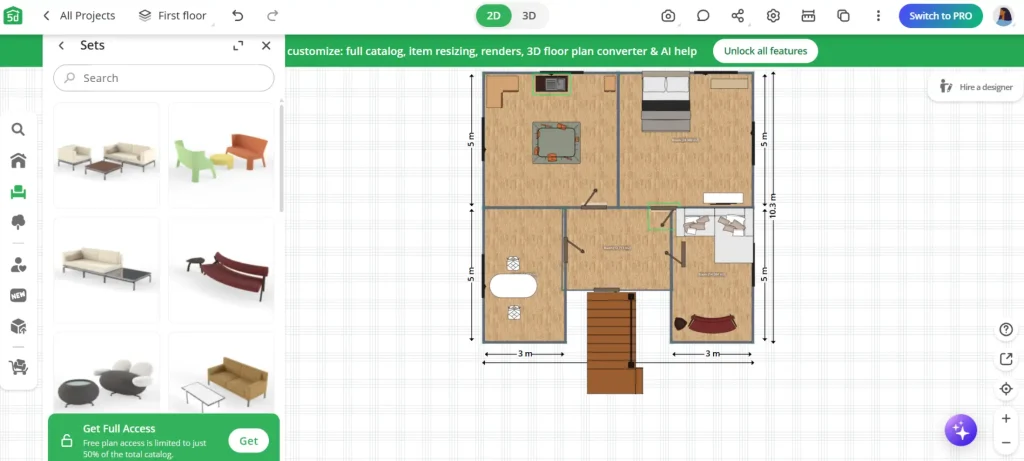Click the Unlock all features button
The image size is (1024, 461).
coord(765,51)
